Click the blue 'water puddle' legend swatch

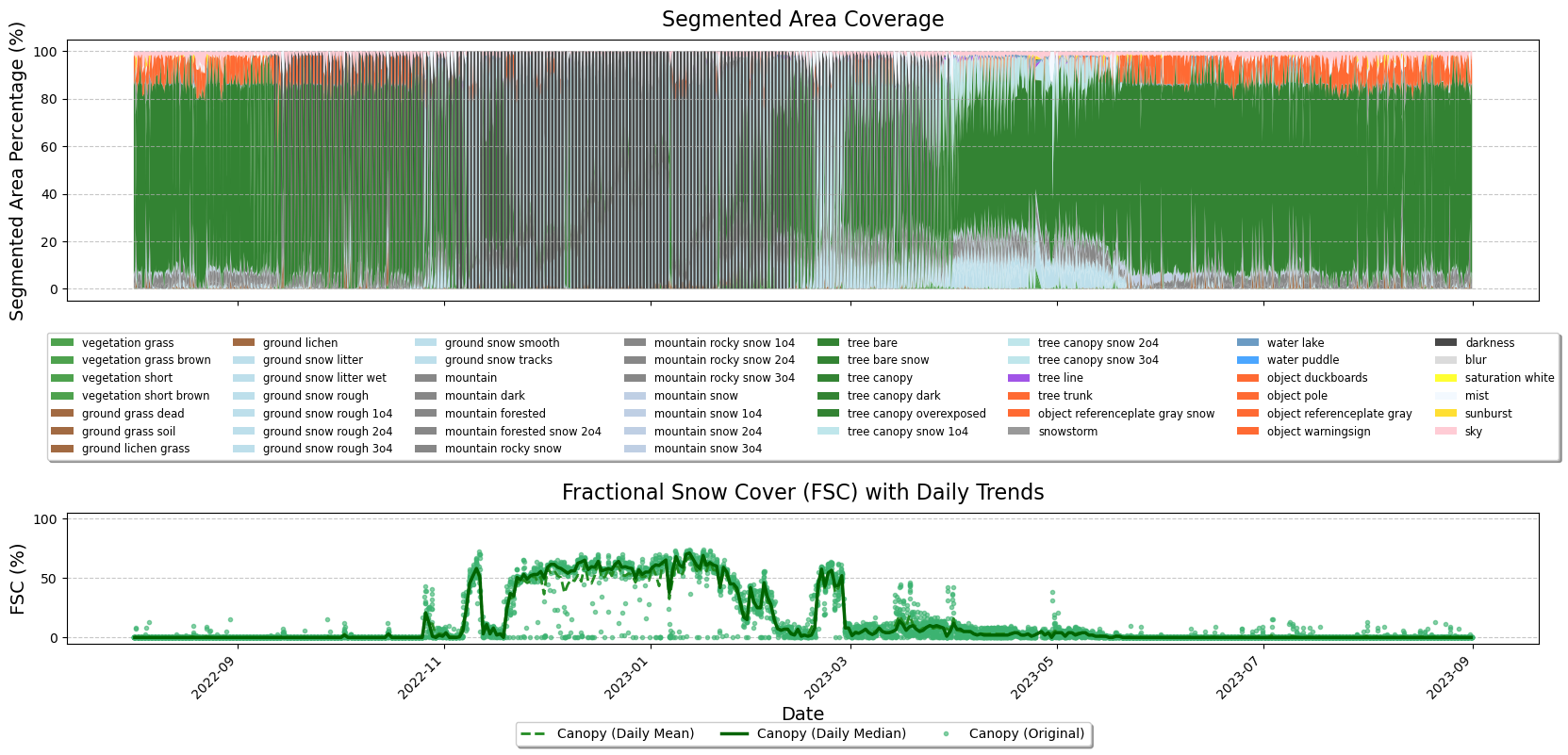(1247, 360)
